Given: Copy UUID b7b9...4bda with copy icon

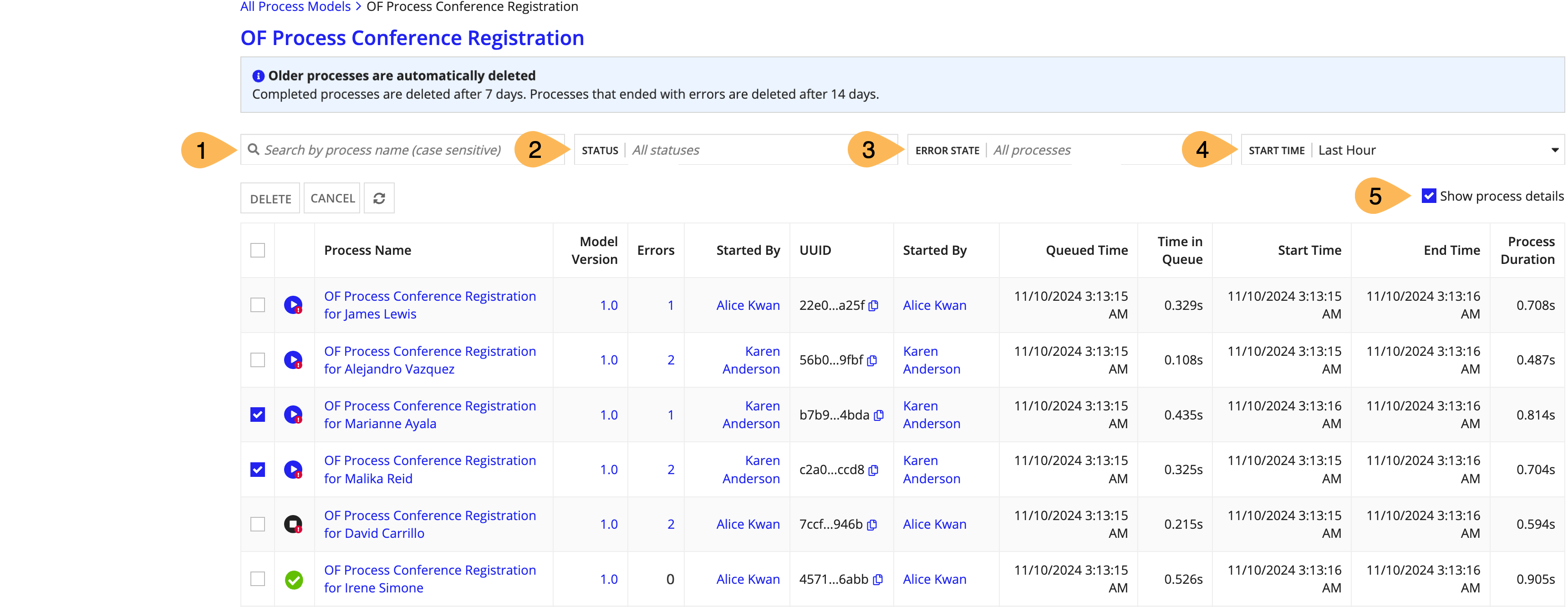Looking at the screenshot, I should 879,415.
